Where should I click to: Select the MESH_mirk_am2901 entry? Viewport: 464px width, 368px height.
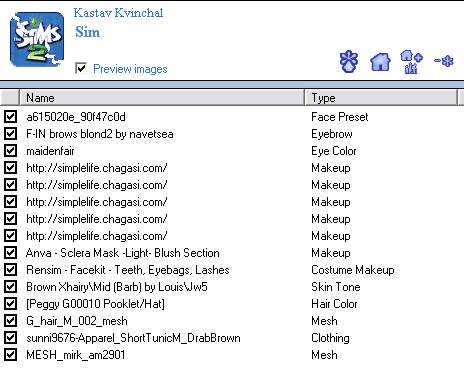[76, 355]
